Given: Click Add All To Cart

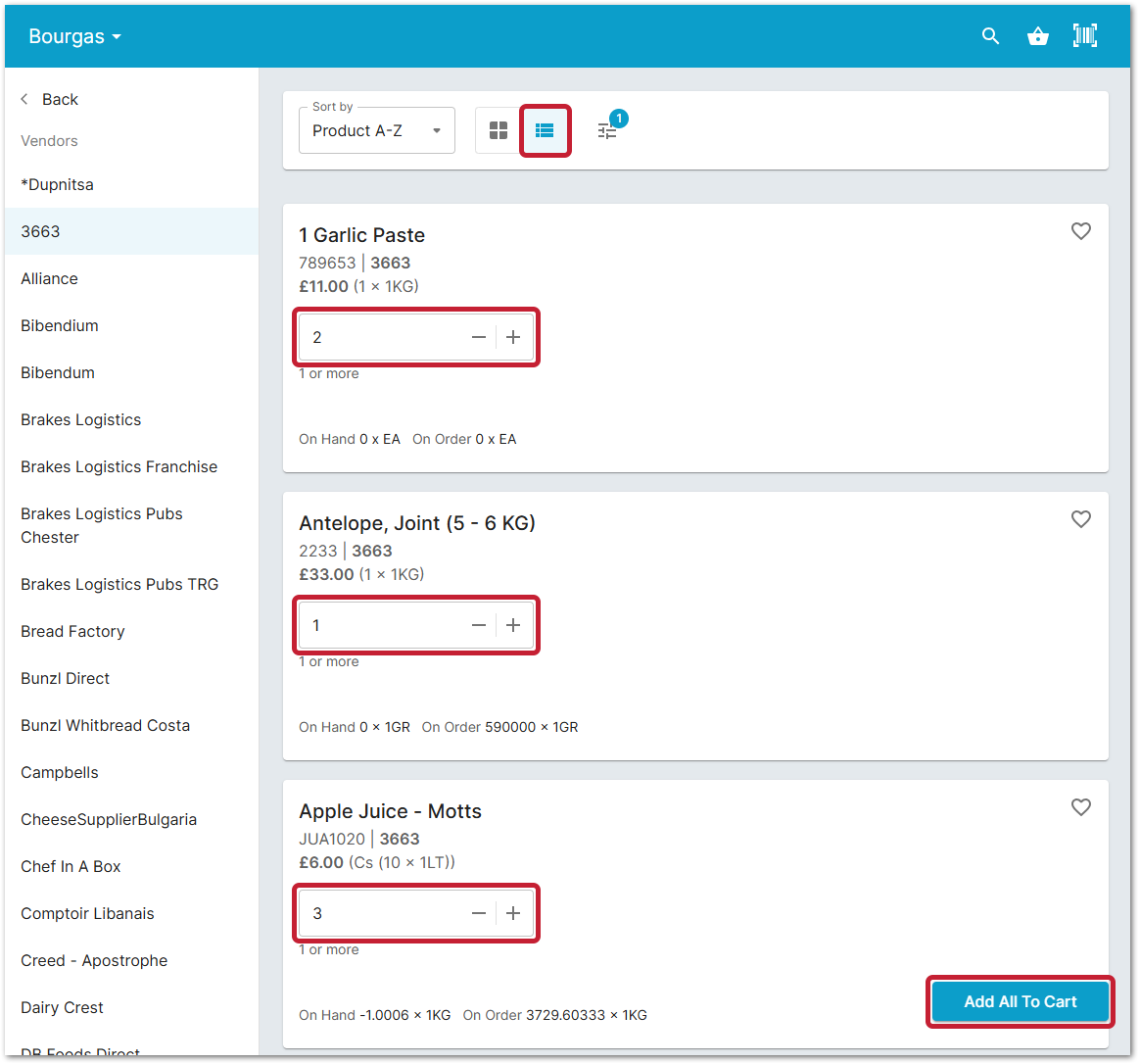Looking at the screenshot, I should click(1020, 1002).
